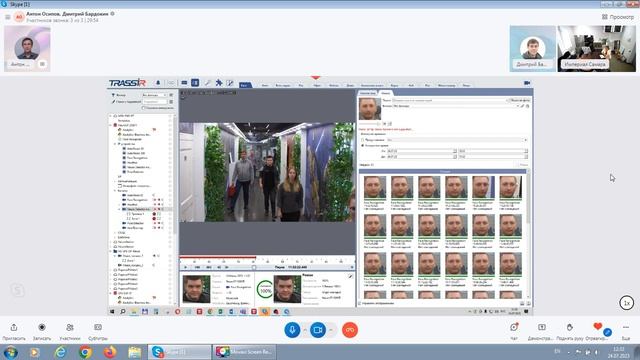The width and height of the screenshot is (640, 360).
Task: Open microphone options chevron next to mic
Action: (305, 330)
